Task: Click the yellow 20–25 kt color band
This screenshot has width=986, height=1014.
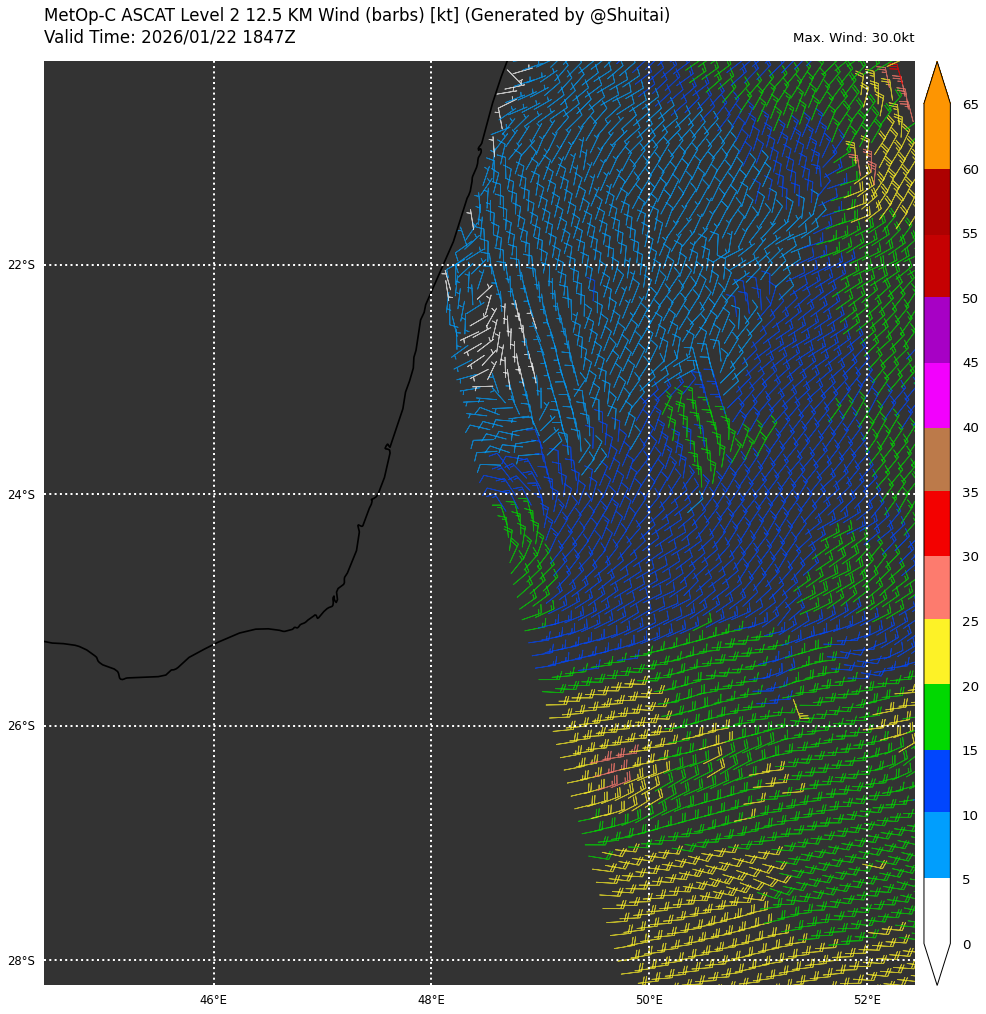Action: tap(937, 652)
